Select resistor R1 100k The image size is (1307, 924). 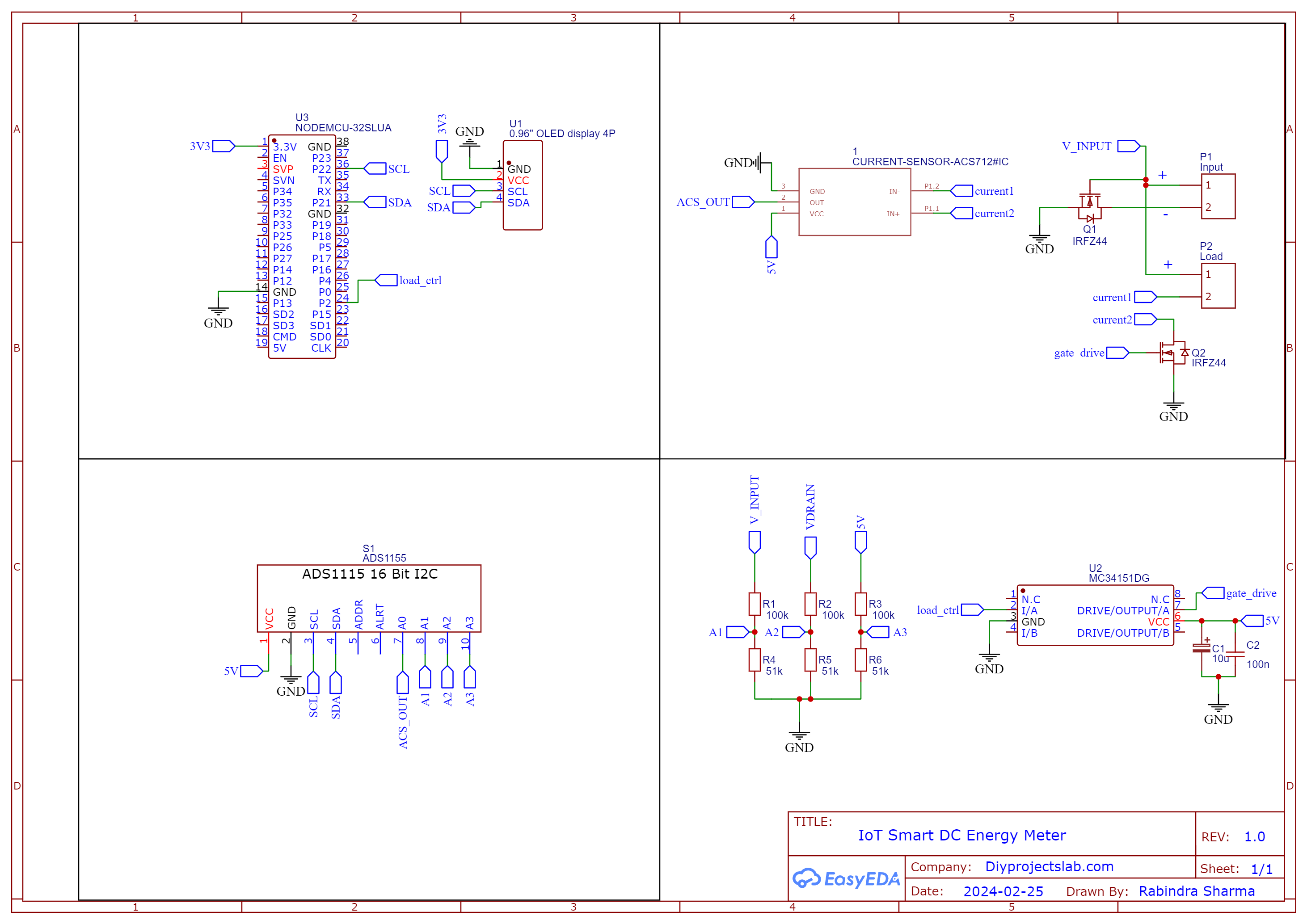pos(754,604)
